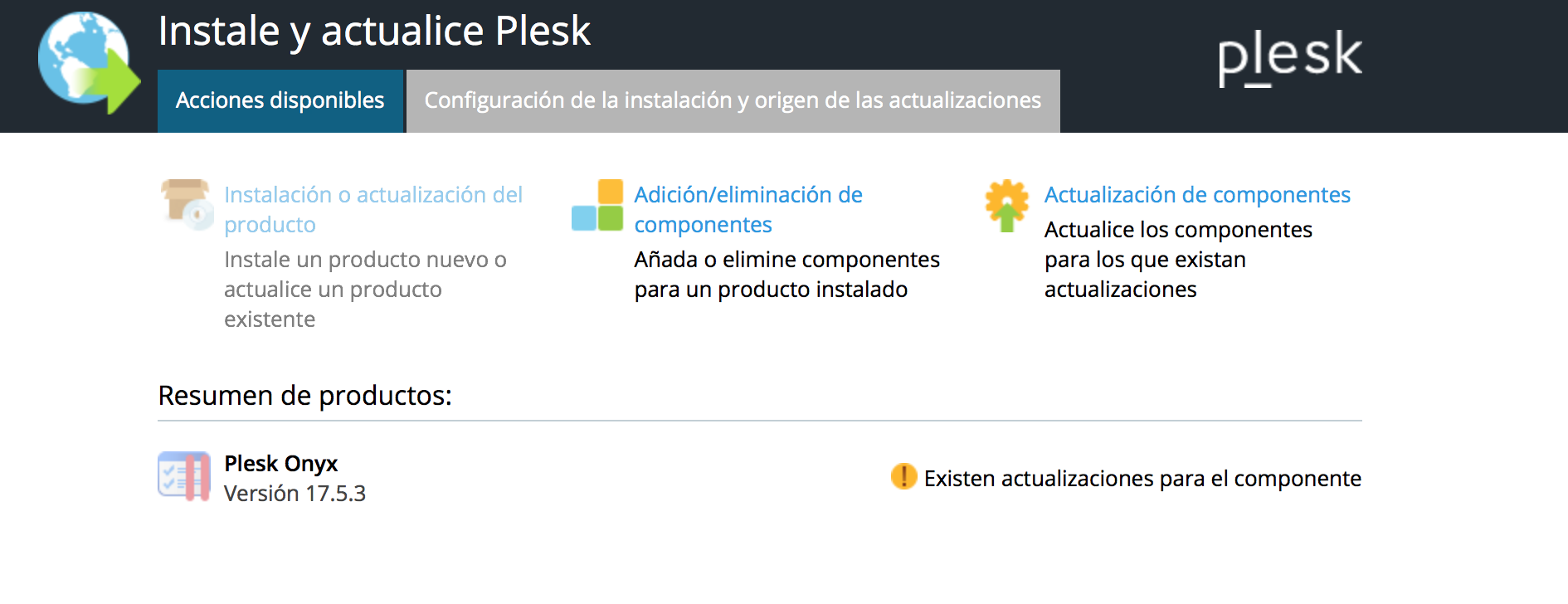Click the orange gear update icon
The image size is (1568, 604).
point(1006,205)
